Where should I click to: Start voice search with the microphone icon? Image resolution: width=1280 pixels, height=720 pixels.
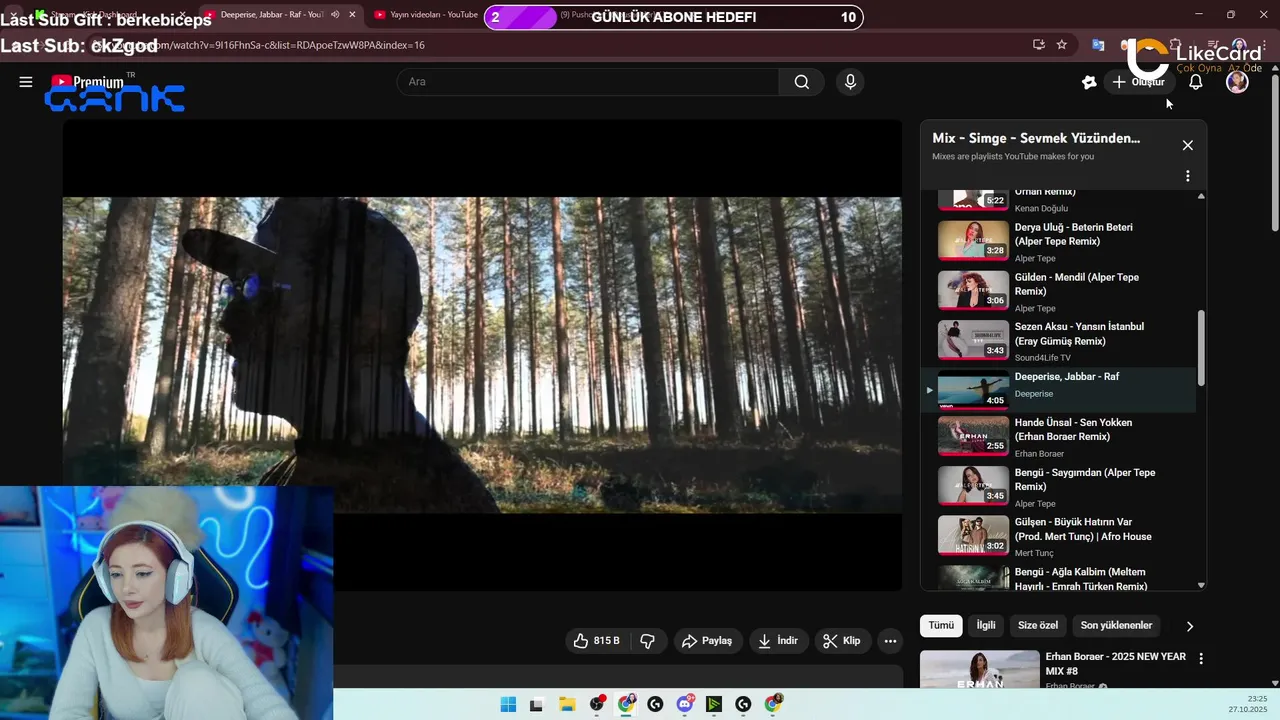pyautogui.click(x=850, y=82)
